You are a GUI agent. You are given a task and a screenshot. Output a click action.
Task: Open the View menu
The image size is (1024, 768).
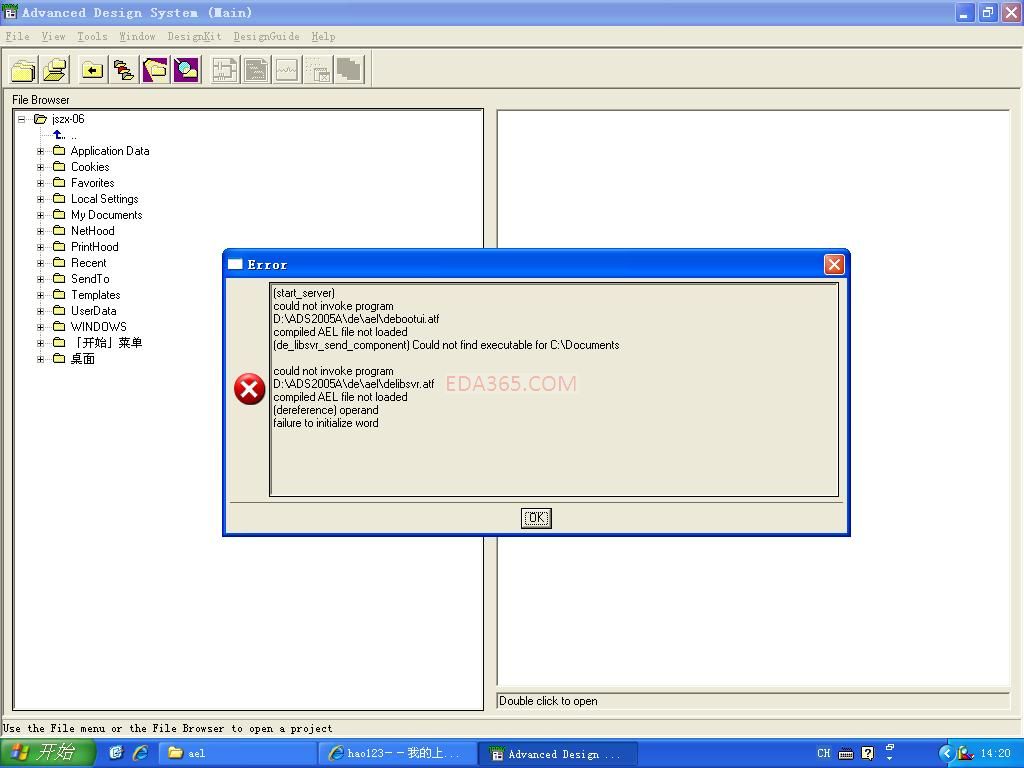coord(54,36)
